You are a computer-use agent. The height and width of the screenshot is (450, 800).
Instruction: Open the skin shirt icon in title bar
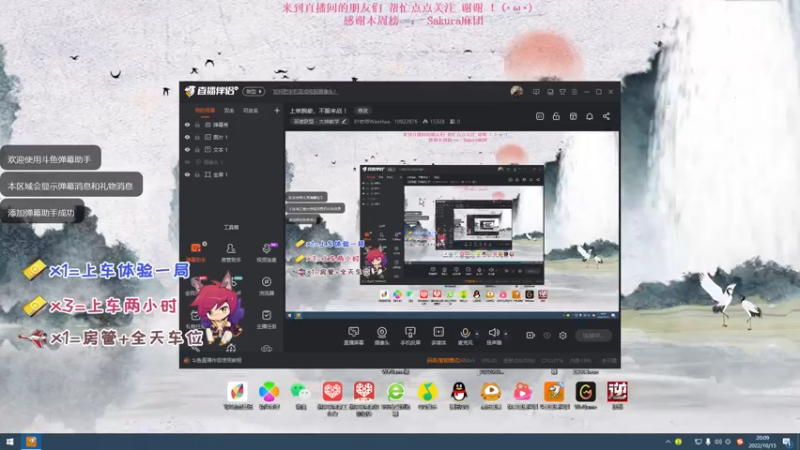click(562, 92)
